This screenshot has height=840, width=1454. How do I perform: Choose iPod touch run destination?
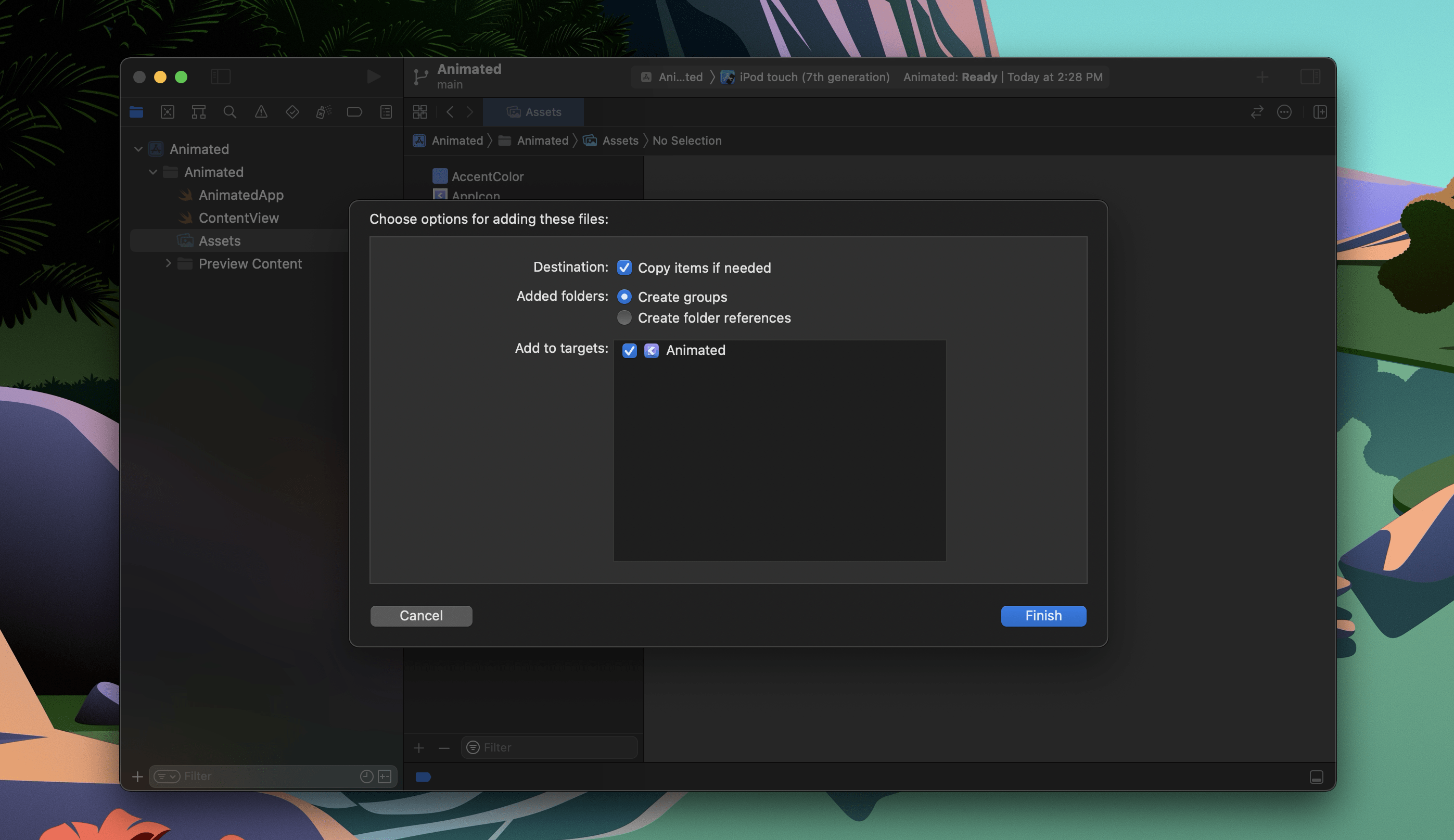[x=813, y=78]
